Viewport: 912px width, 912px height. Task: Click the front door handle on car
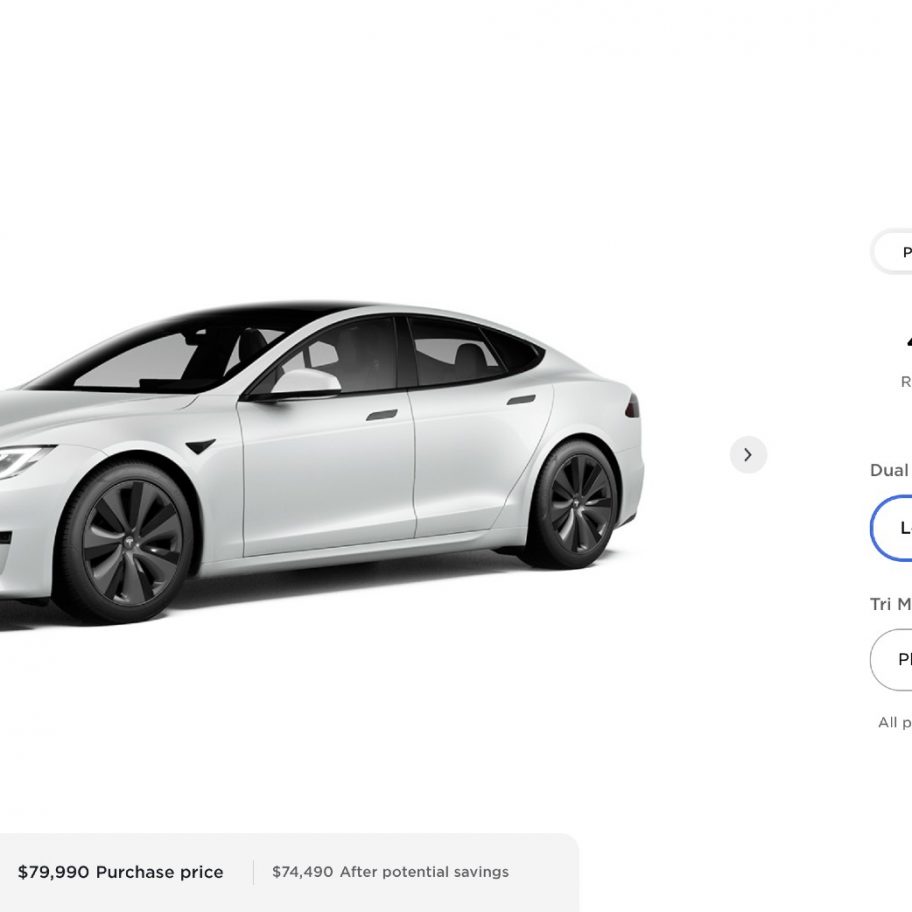[x=382, y=415]
